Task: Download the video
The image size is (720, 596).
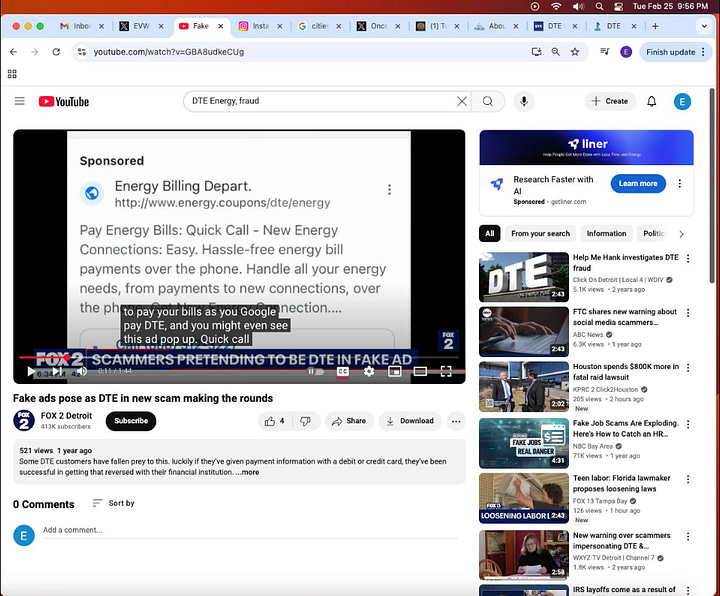Action: [x=410, y=421]
